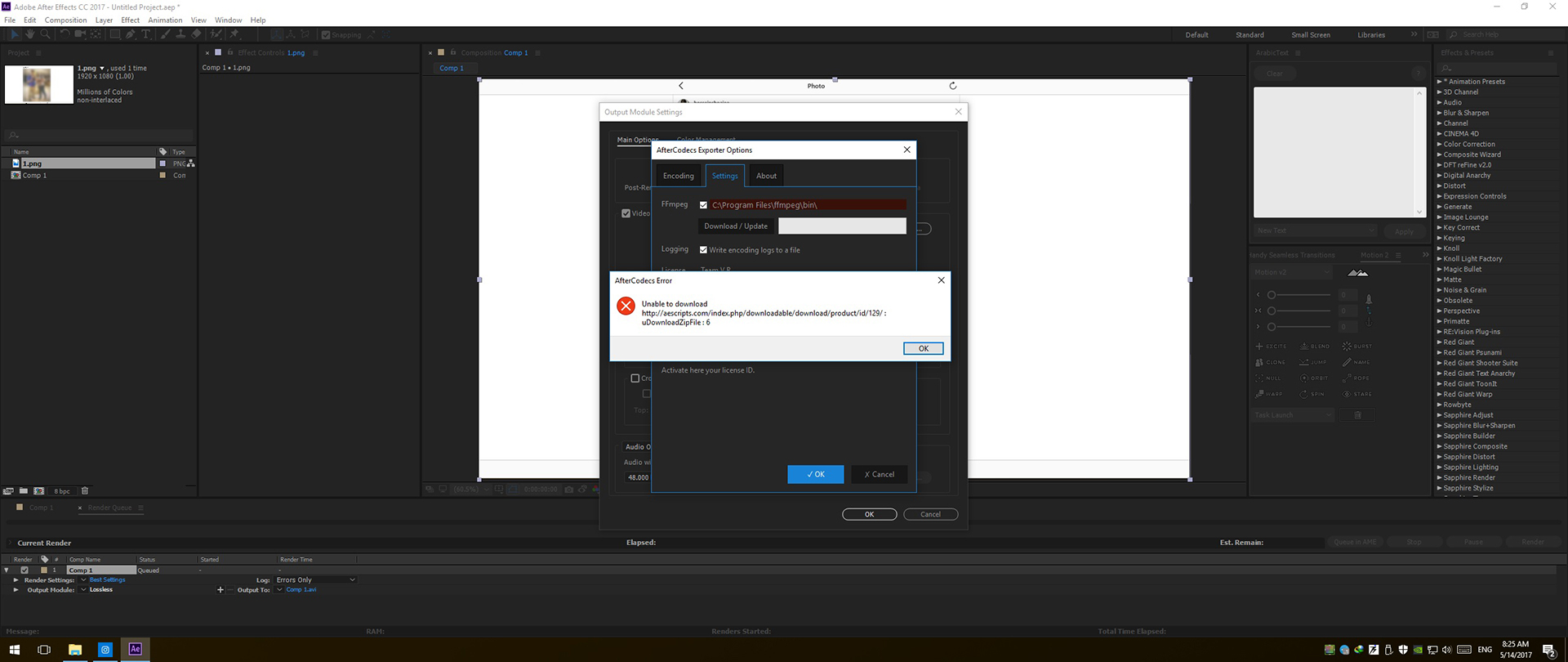Image resolution: width=1568 pixels, height=662 pixels.
Task: Expand the Blur & Sharpen effects category
Action: pyautogui.click(x=1439, y=113)
